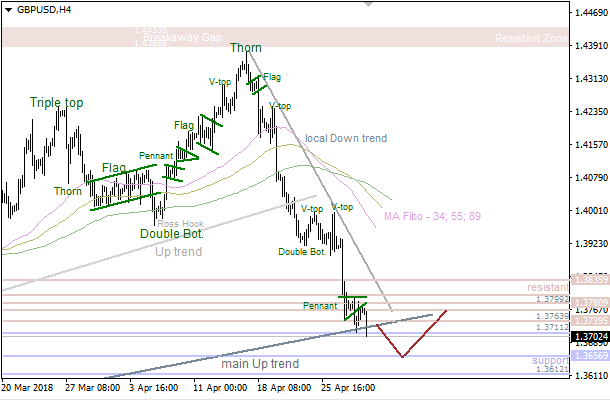Select the 3 Apr 16:00 time marker

pos(152,387)
